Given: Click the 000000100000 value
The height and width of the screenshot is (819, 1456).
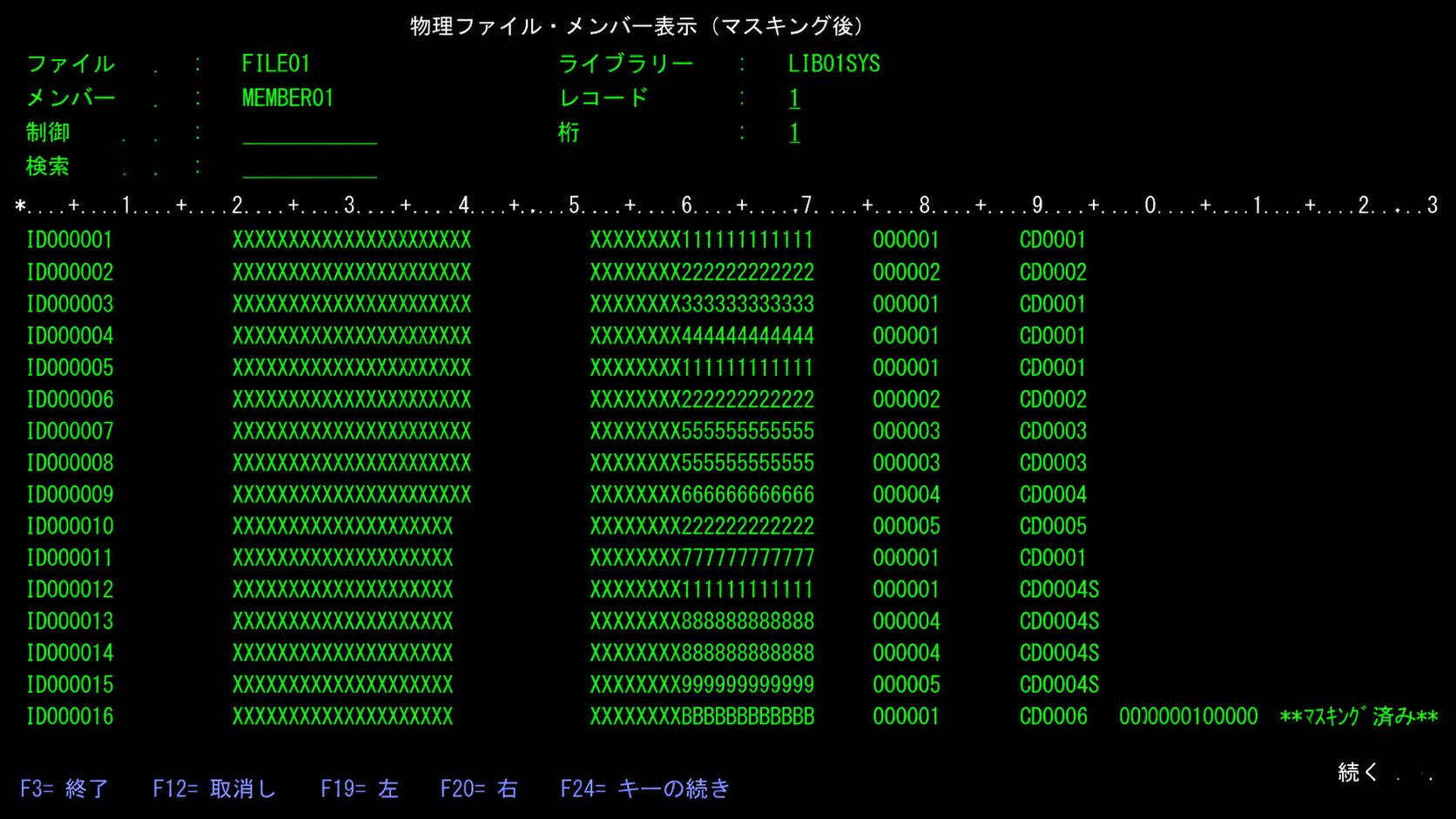Looking at the screenshot, I should click(x=1189, y=717).
